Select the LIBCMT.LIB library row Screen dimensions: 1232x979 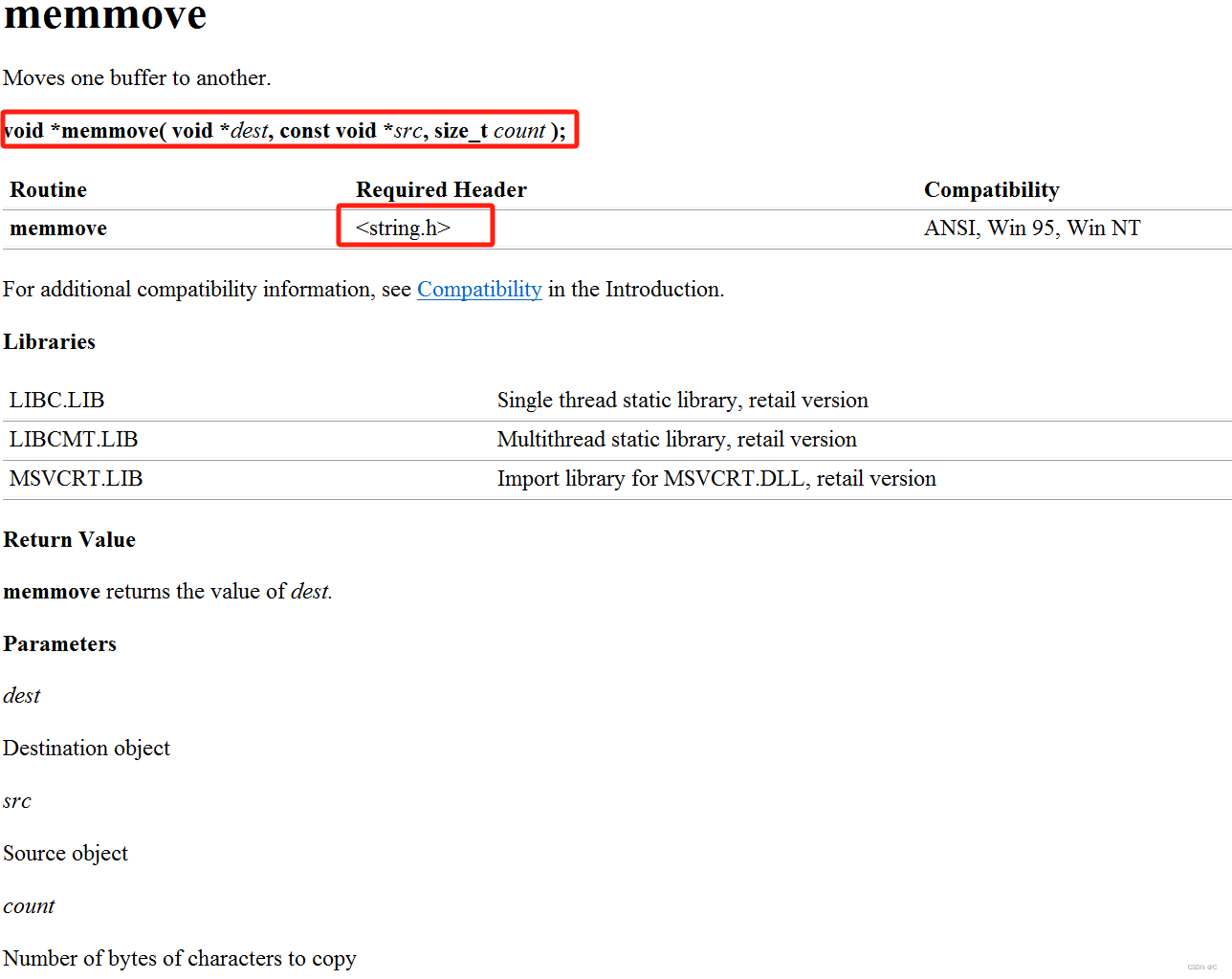pyautogui.click(x=73, y=439)
